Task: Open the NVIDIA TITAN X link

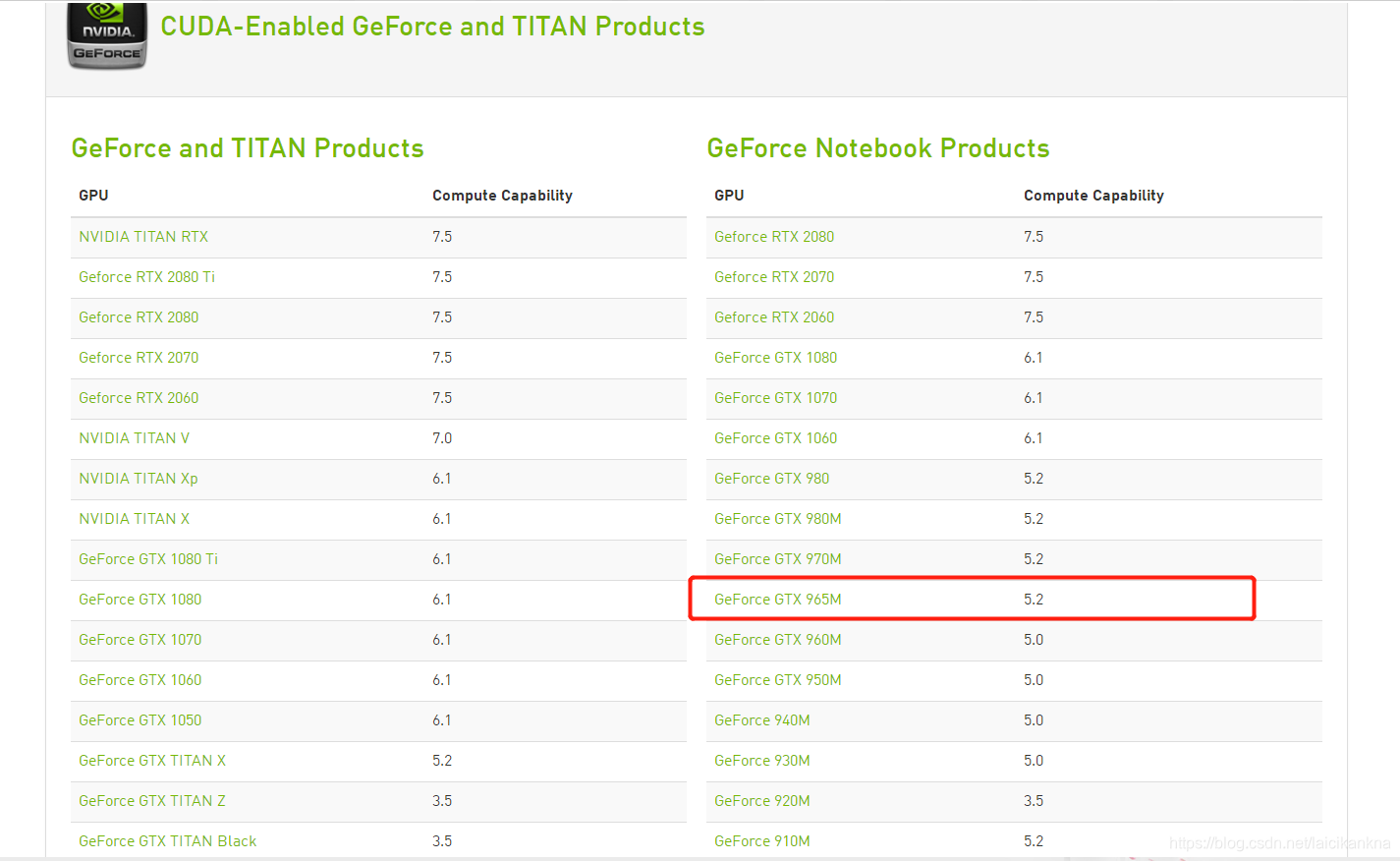Action: coord(135,519)
